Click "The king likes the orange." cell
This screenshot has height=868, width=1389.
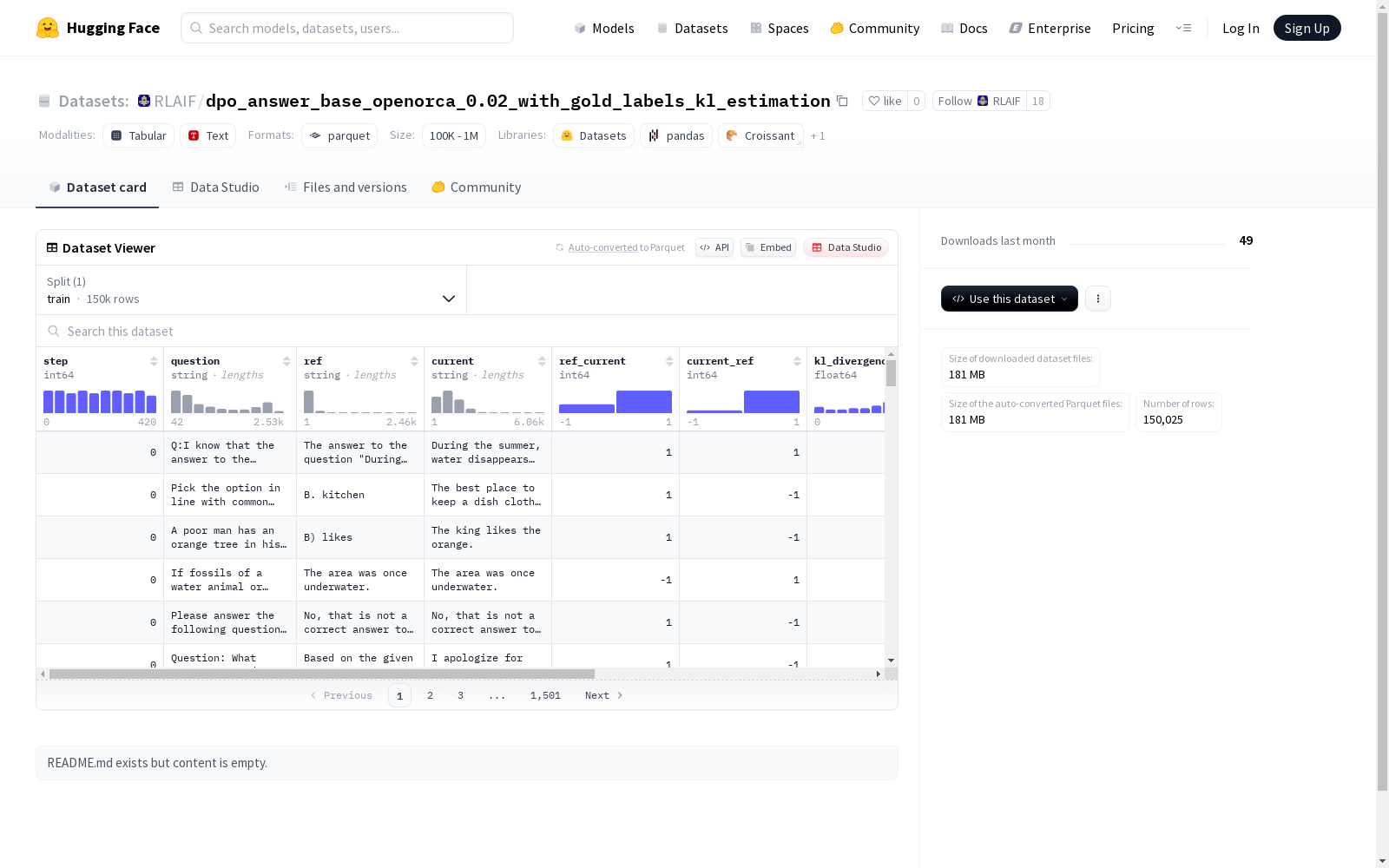click(488, 537)
